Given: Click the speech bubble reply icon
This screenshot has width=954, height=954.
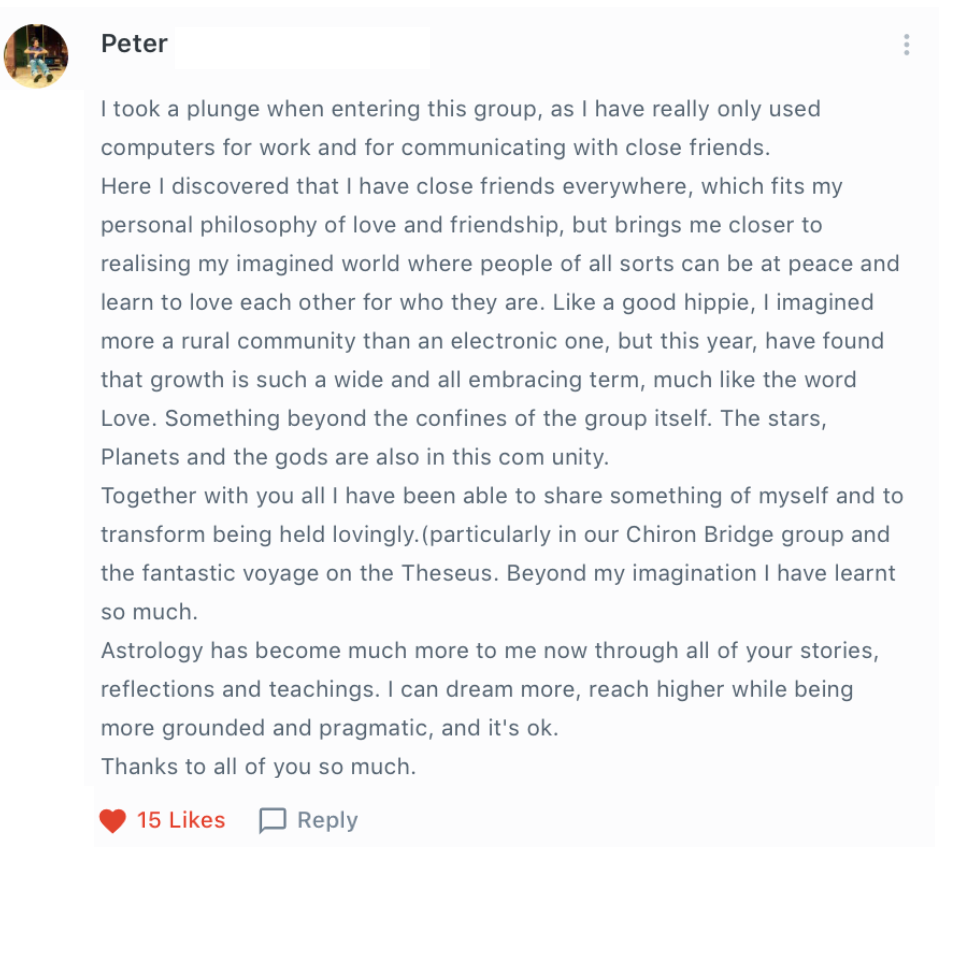Looking at the screenshot, I should click(x=272, y=820).
